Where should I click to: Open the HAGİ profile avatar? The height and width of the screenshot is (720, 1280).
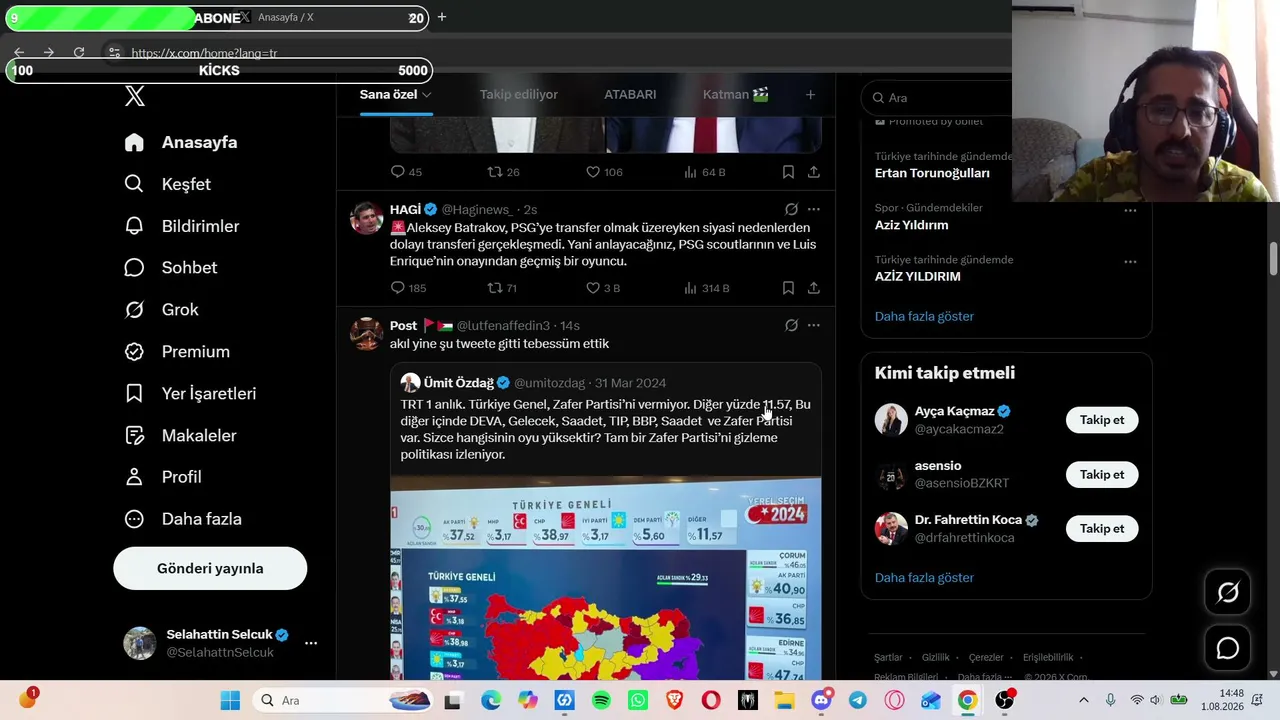366,218
